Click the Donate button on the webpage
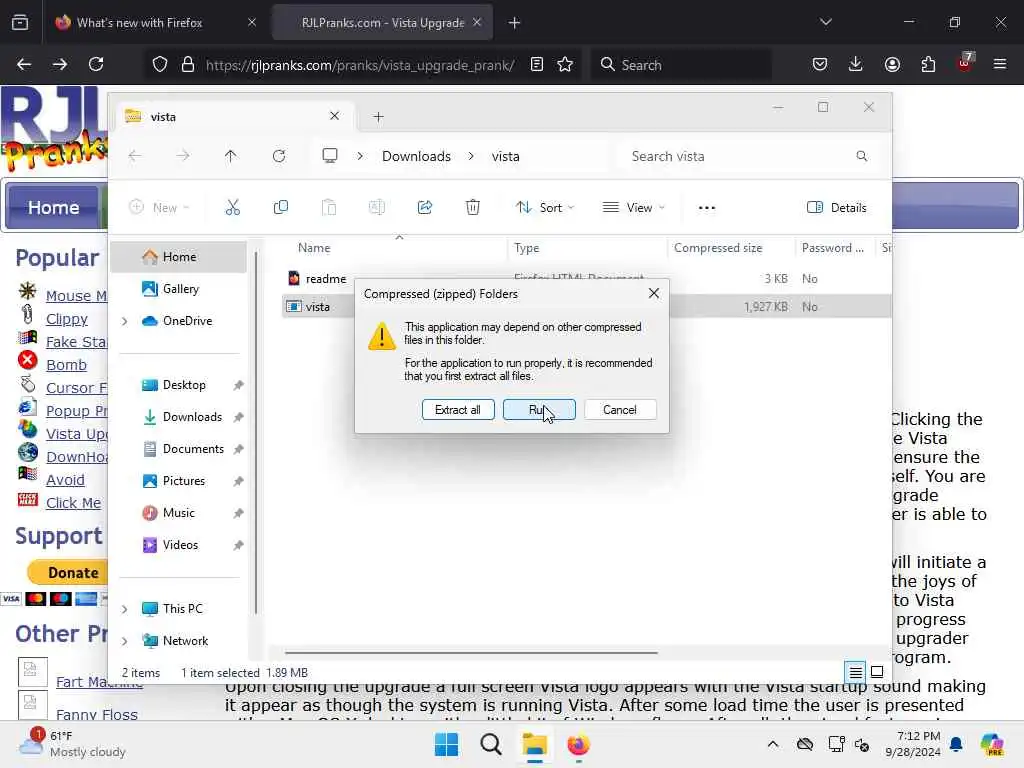The width and height of the screenshot is (1024, 768). coord(67,573)
